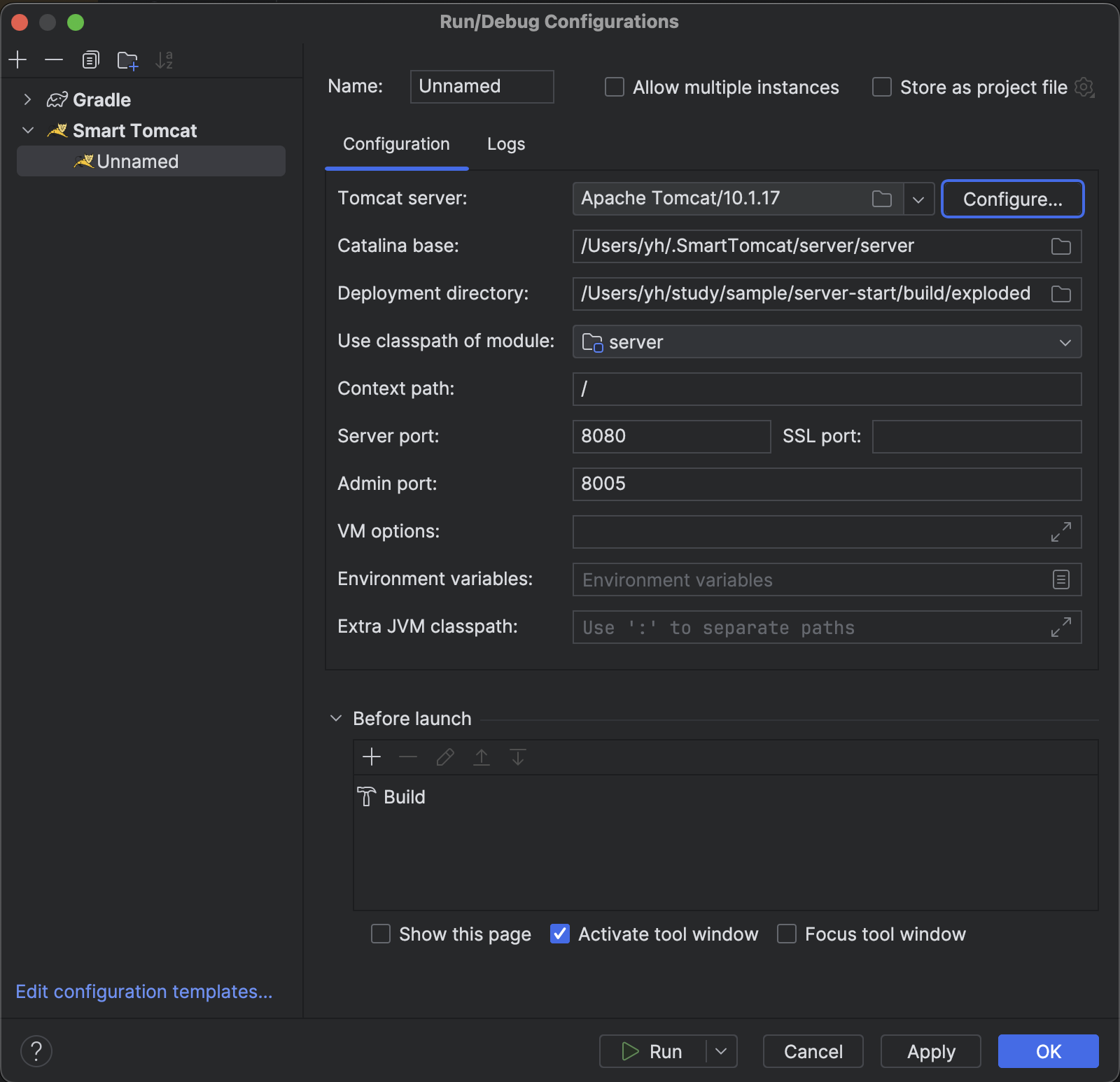Focus the Name text field
The width and height of the screenshot is (1120, 1082).
click(482, 87)
